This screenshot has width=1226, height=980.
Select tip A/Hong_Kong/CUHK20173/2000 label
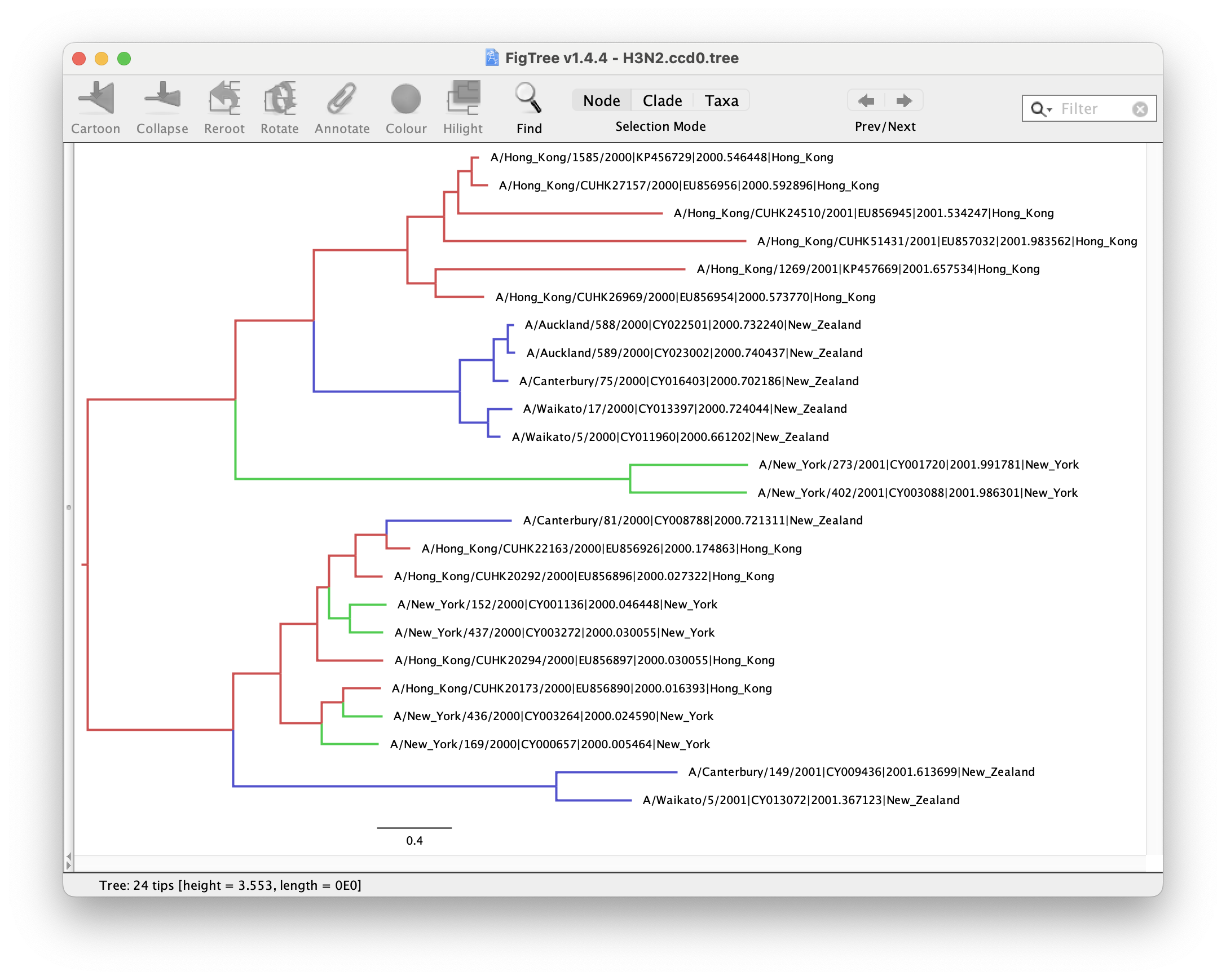[x=582, y=688]
